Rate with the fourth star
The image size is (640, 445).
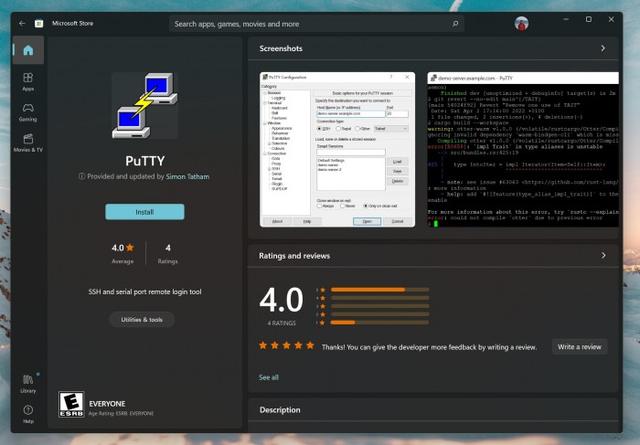[x=298, y=346]
